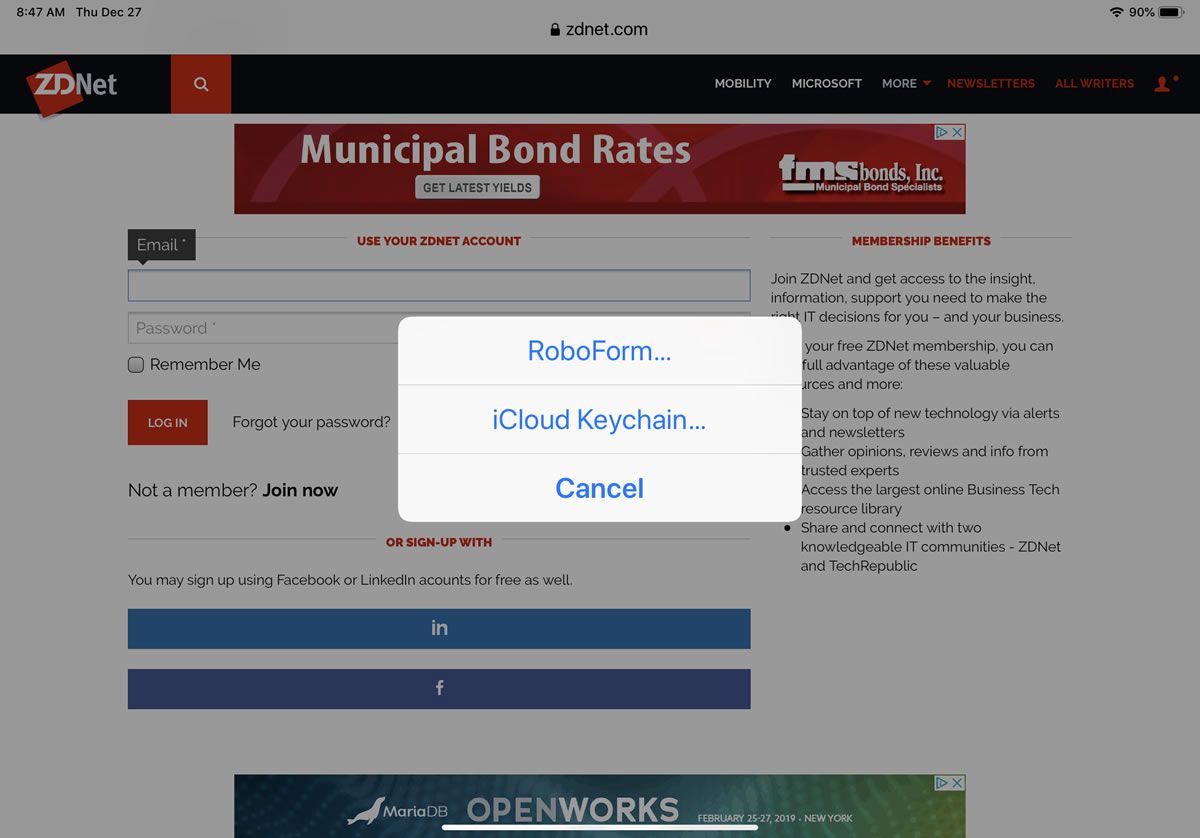Screen dimensions: 1200x838
Task: Close the MariaDB OpenWorks ad
Action: click(x=957, y=783)
